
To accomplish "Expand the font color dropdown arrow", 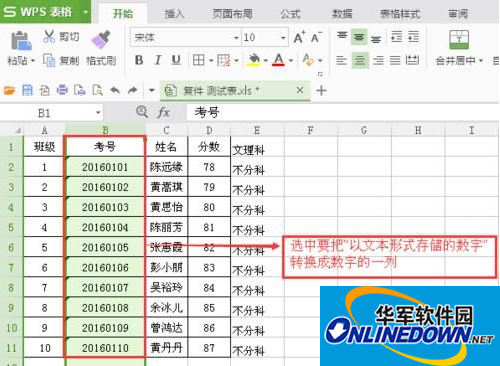I will pyautogui.click(x=291, y=61).
